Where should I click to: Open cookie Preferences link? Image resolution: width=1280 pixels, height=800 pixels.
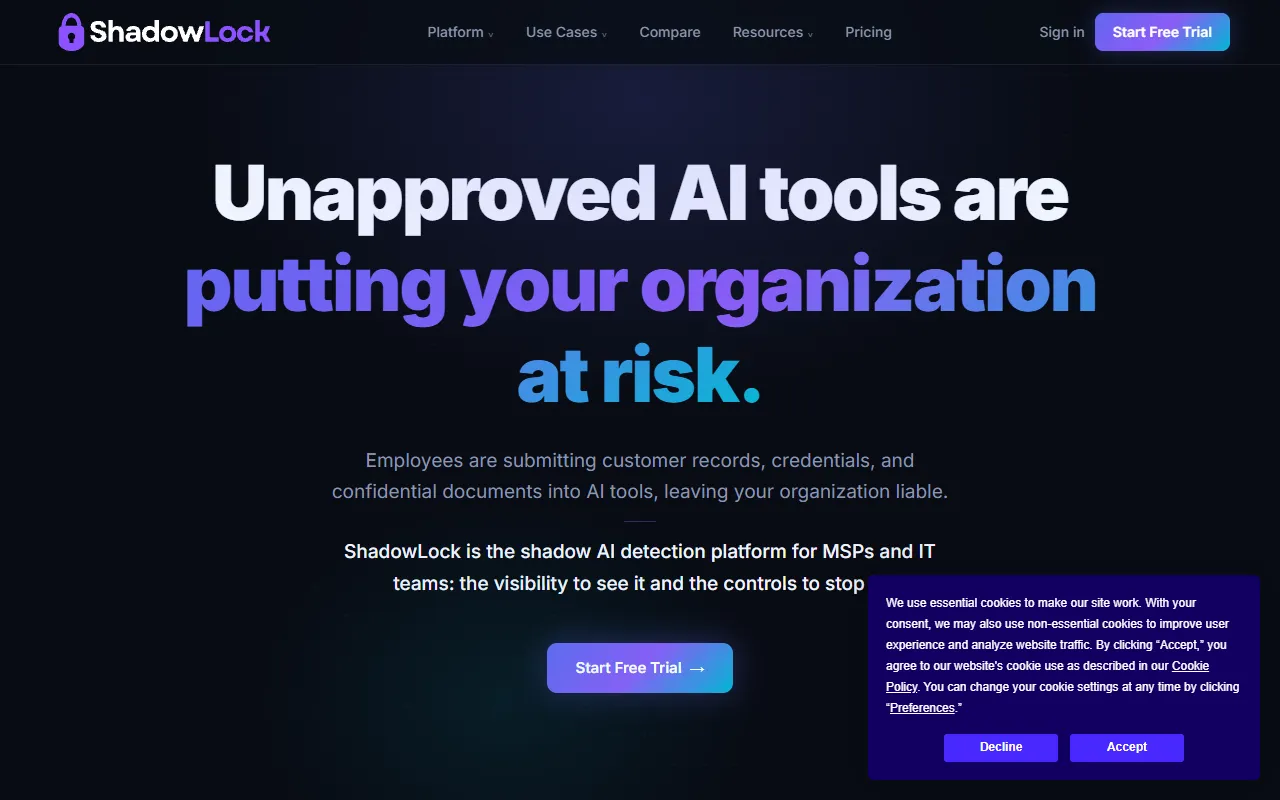point(922,708)
